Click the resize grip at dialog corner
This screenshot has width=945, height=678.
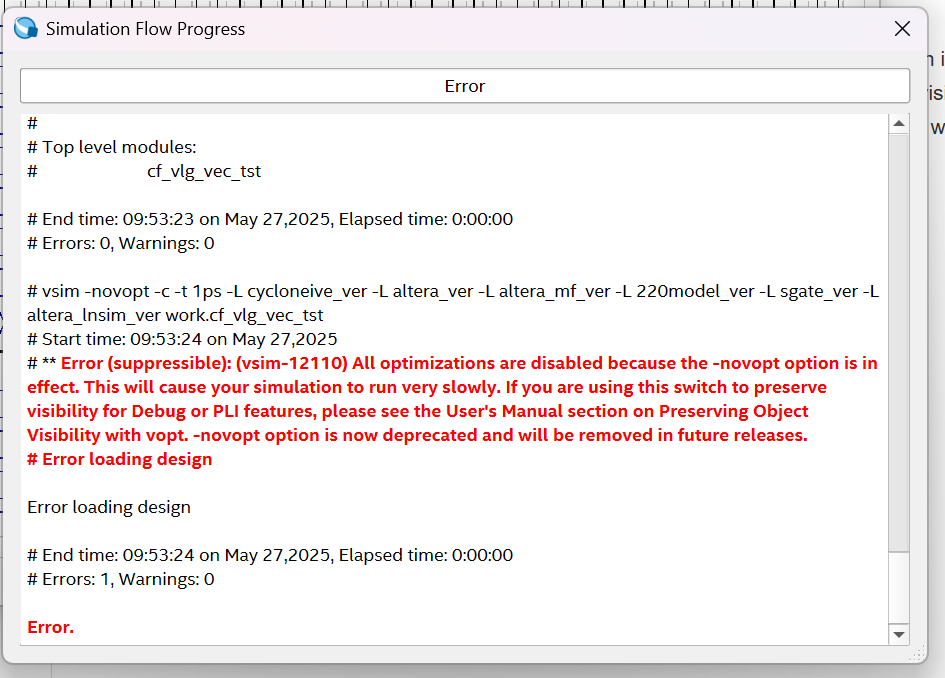[x=919, y=654]
